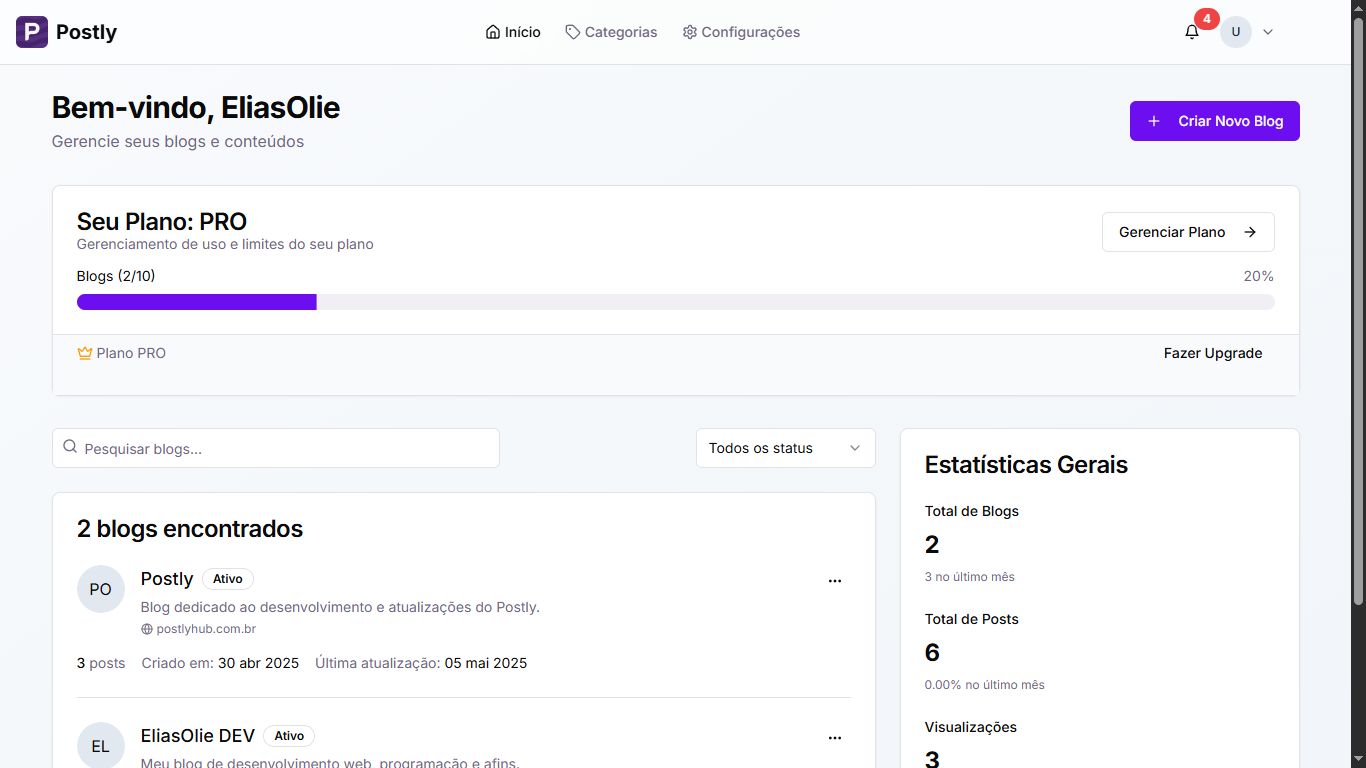The image size is (1366, 768).
Task: Click the Fazer Upgrade link
Action: pos(1212,353)
